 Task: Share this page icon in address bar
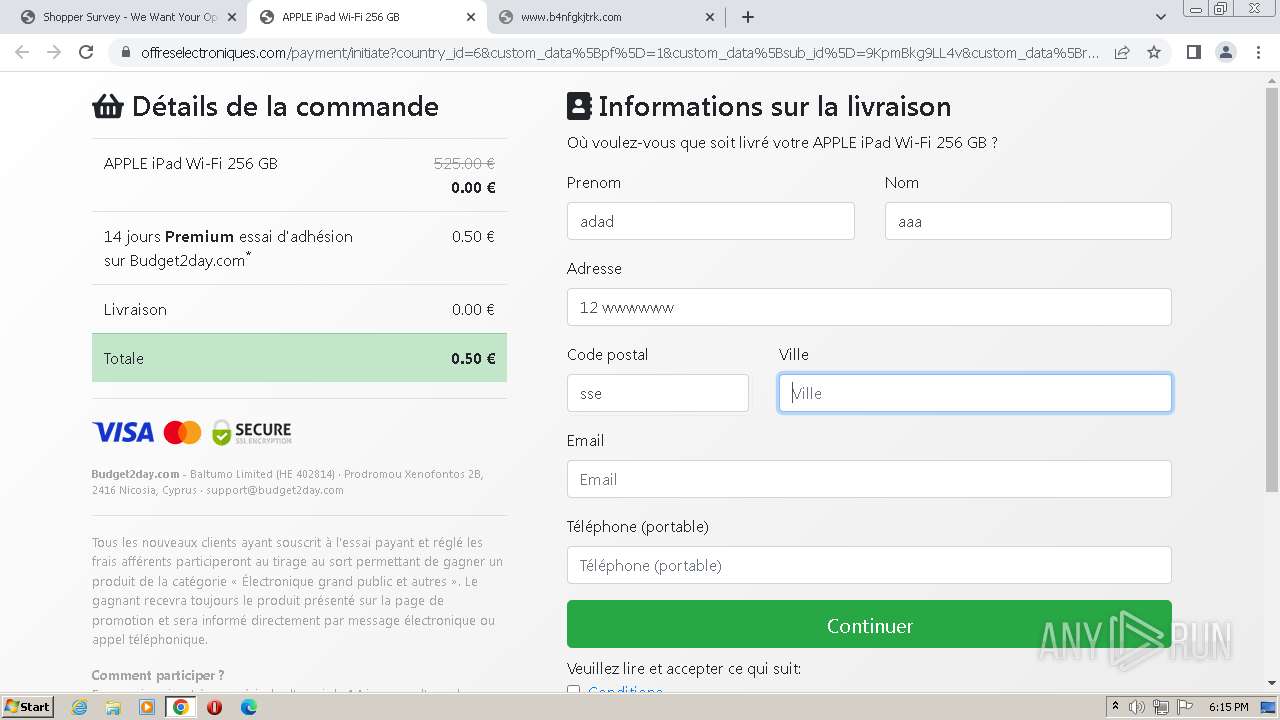[x=1122, y=52]
